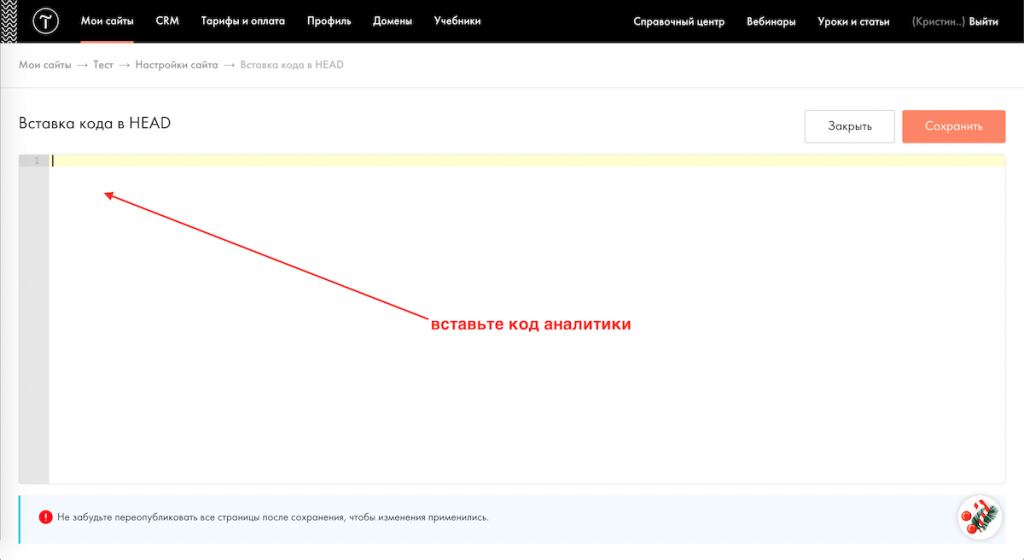Click the holiday candy decoration icon

tap(979, 516)
